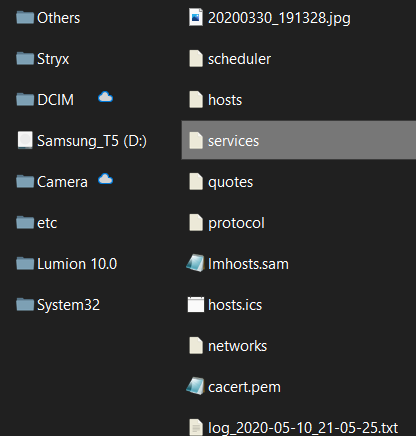Select the cacert.pem file name
This screenshot has height=436, width=416.
pos(244,387)
